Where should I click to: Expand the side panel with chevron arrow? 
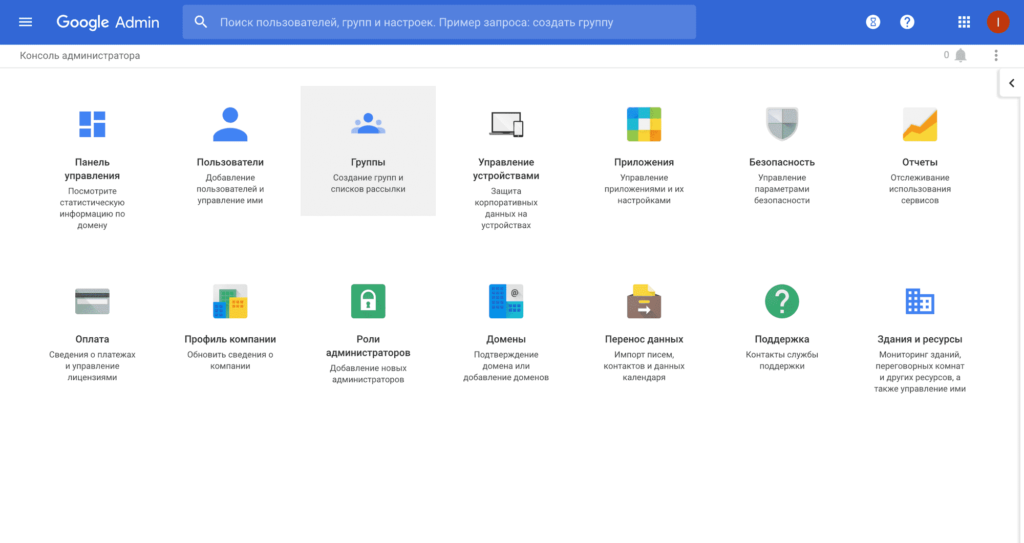1011,84
